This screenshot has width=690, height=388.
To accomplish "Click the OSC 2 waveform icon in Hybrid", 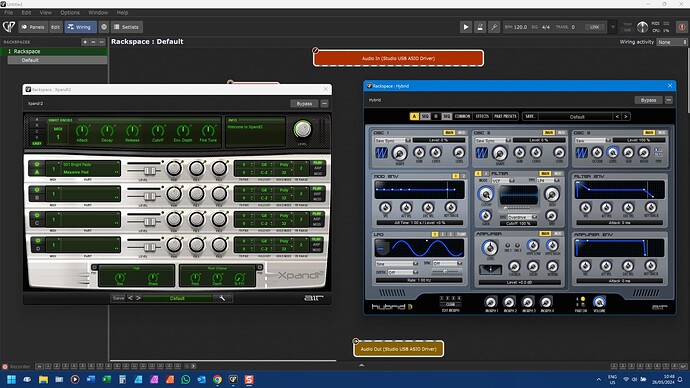I will click(x=482, y=153).
